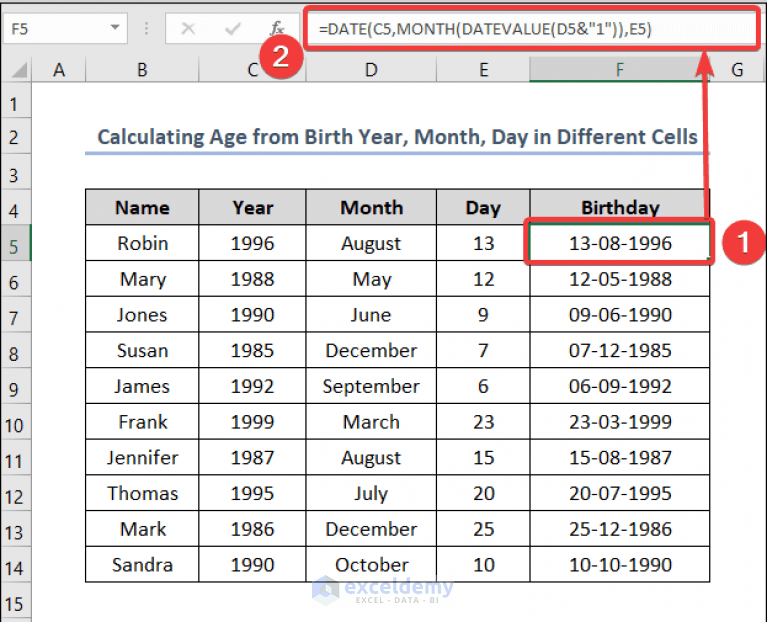The height and width of the screenshot is (622, 767).
Task: Click the year cell 1986
Action: pyautogui.click(x=252, y=529)
